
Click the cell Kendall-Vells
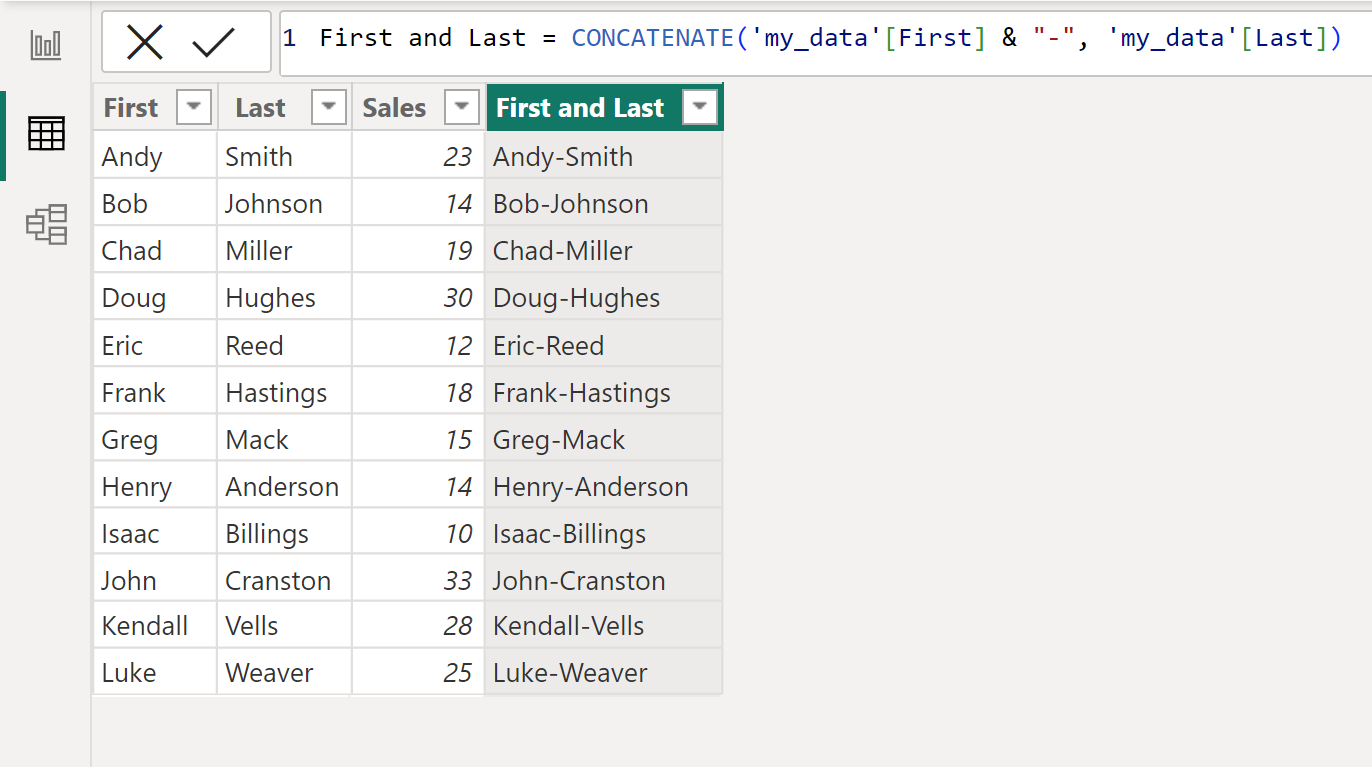(x=604, y=626)
